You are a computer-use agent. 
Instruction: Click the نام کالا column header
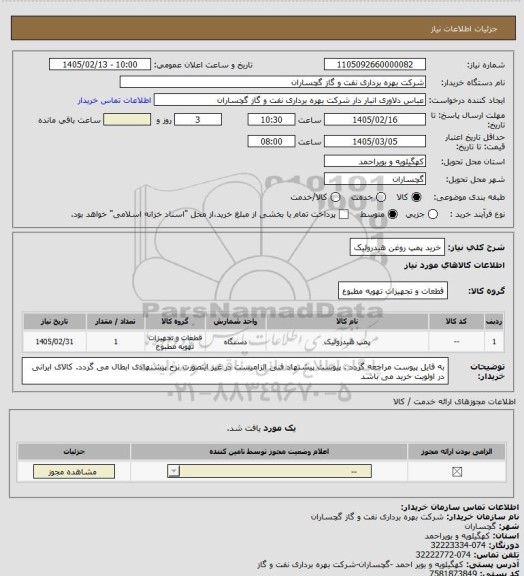pos(347,321)
